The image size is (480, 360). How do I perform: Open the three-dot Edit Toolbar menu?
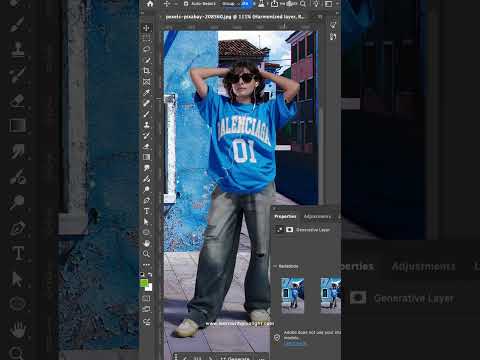146,265
